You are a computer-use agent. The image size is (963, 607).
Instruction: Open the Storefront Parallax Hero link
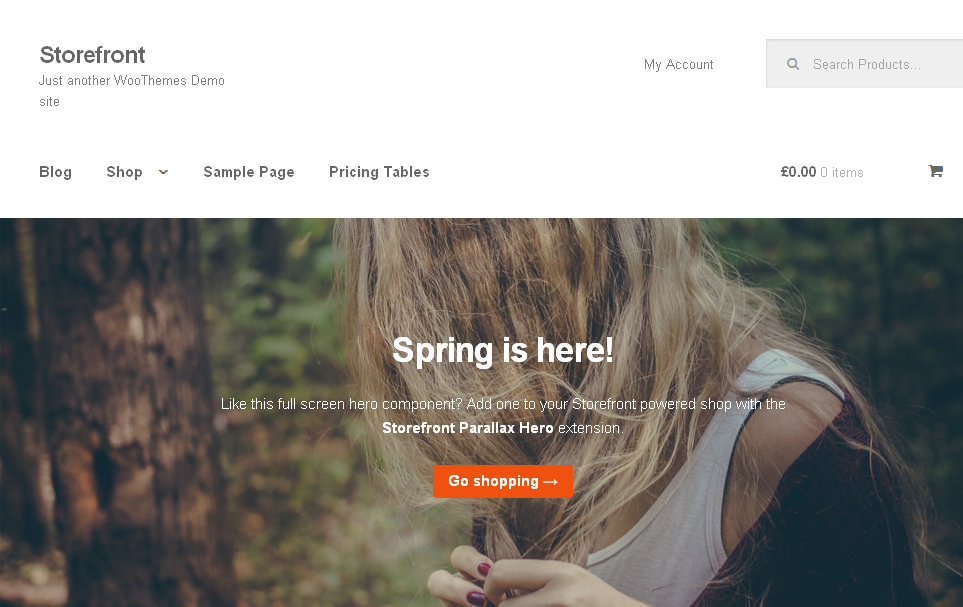click(x=468, y=428)
